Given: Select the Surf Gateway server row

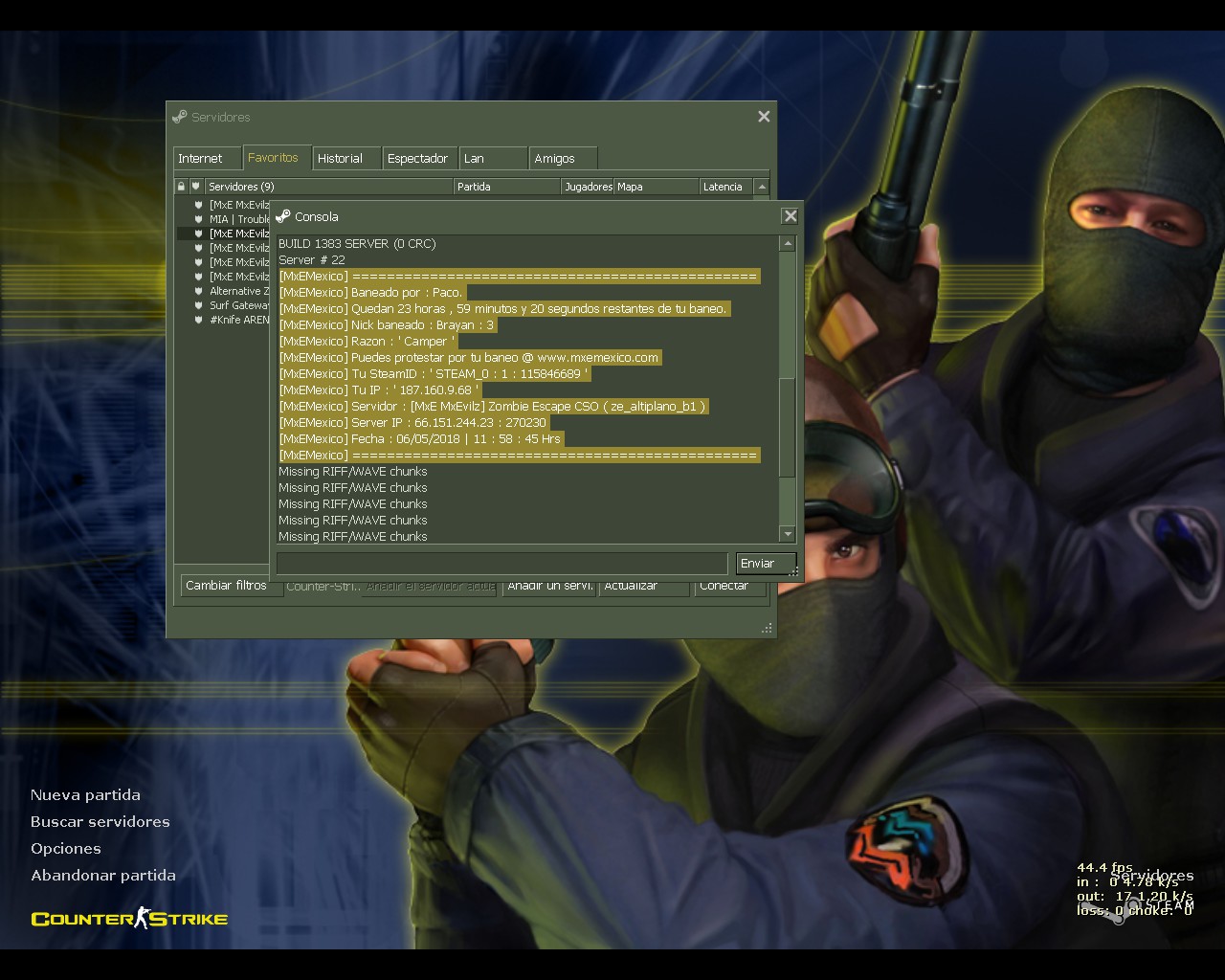Looking at the screenshot, I should [223, 305].
